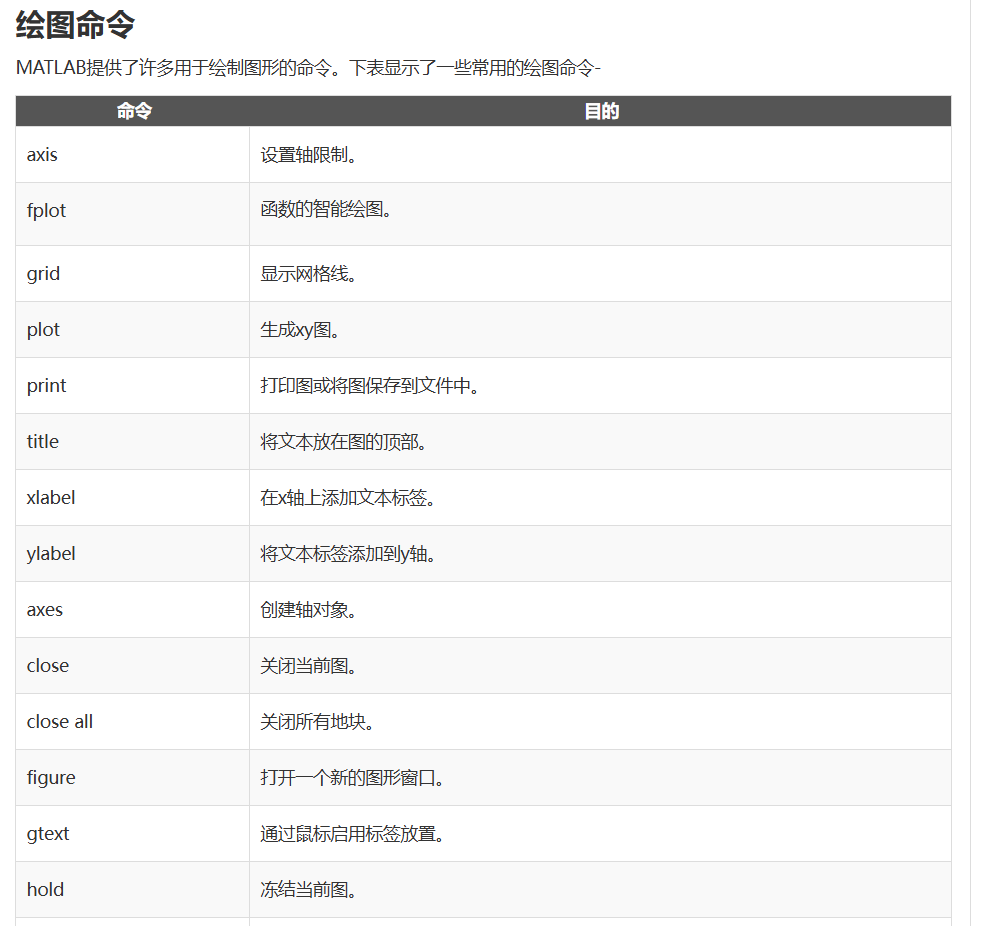The image size is (983, 926).
Task: Select the gtext command cell
Action: coord(133,834)
